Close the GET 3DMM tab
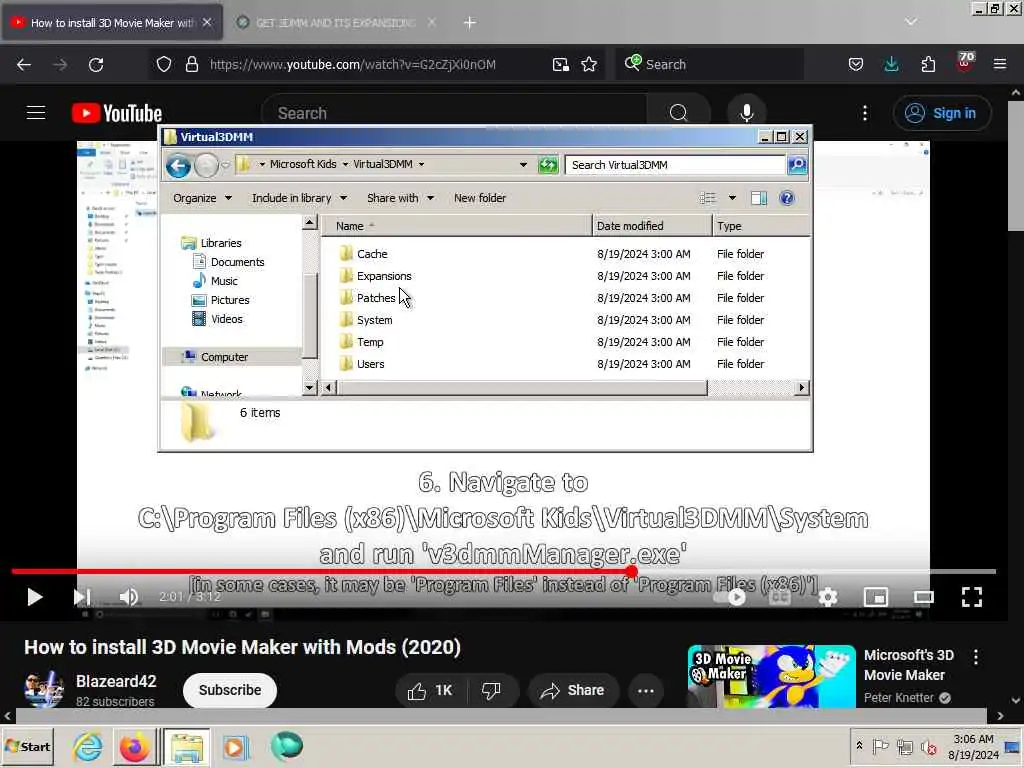Viewport: 1024px width, 768px height. pos(432,22)
